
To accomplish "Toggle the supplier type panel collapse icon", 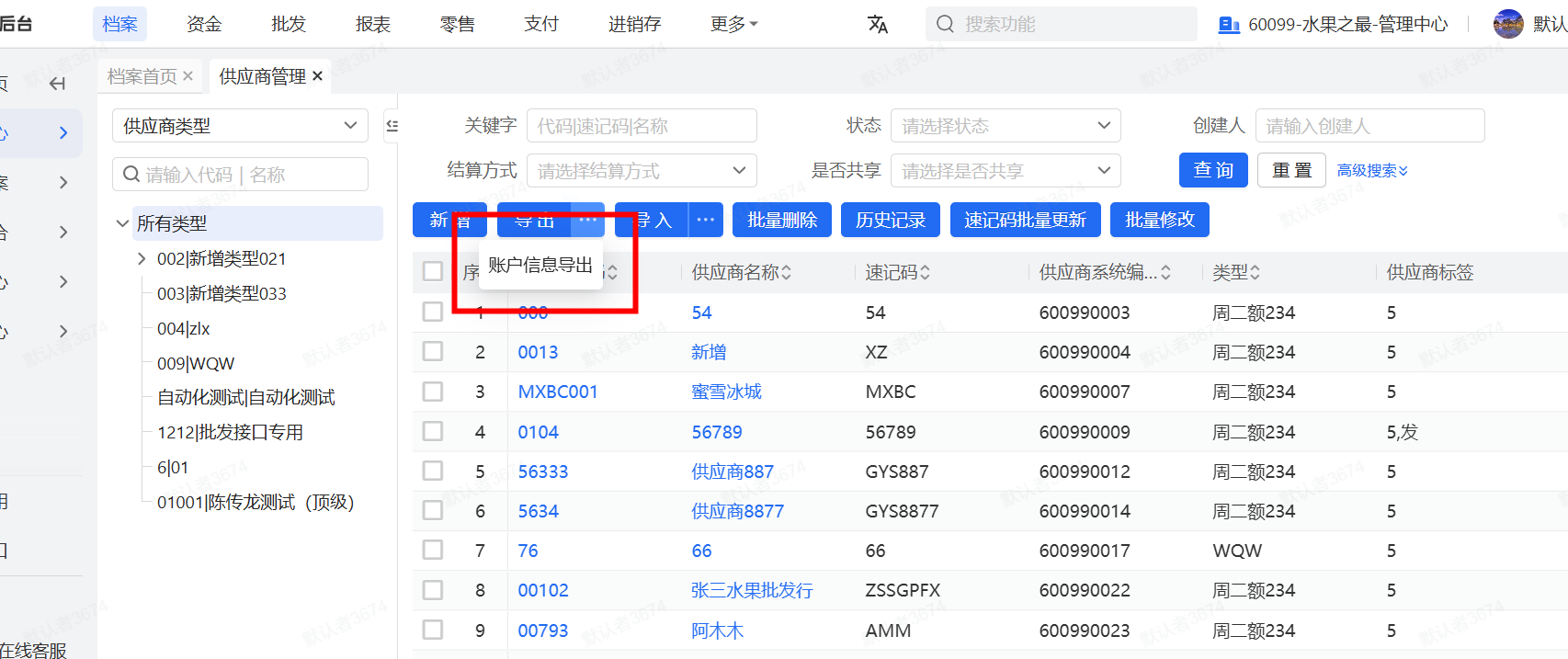I will coord(392,126).
